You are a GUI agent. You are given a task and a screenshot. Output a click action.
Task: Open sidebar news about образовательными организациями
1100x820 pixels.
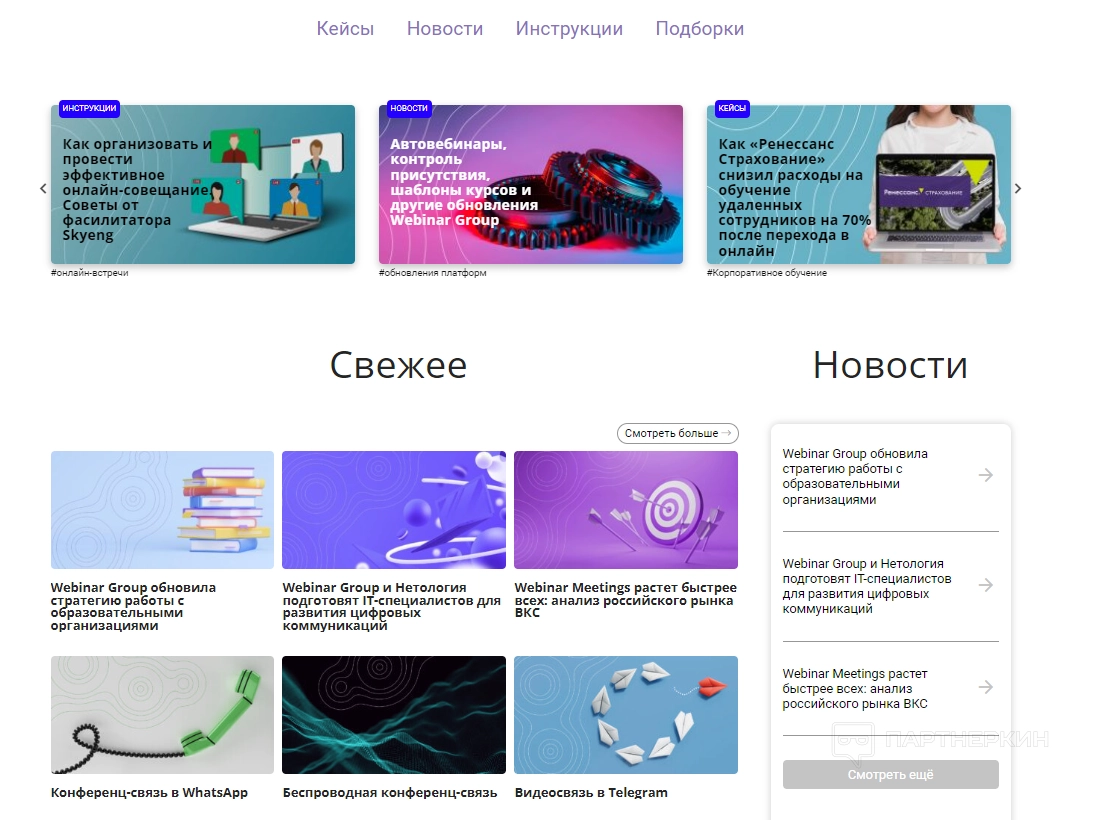click(x=855, y=476)
